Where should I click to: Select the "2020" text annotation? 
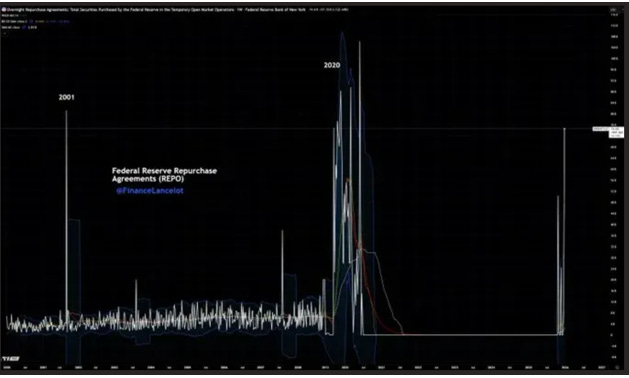pos(332,65)
